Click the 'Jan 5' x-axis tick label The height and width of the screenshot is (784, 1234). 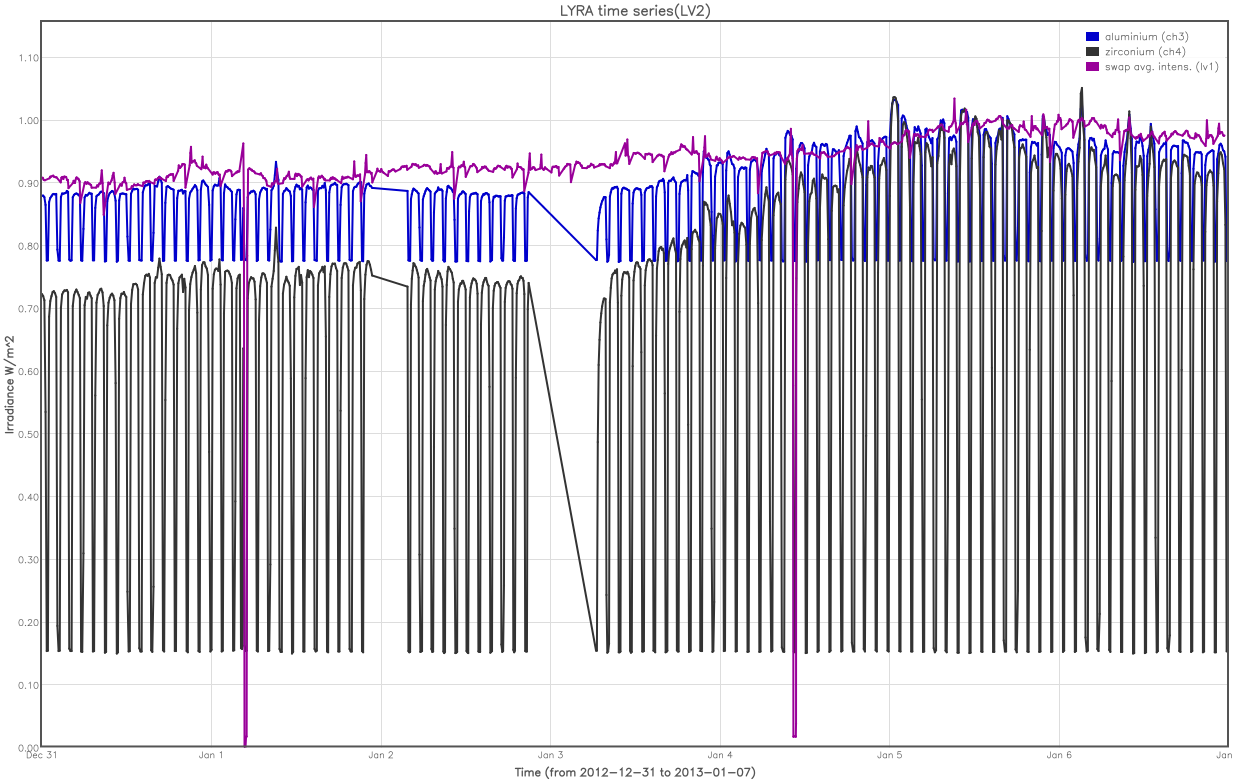(x=889, y=755)
